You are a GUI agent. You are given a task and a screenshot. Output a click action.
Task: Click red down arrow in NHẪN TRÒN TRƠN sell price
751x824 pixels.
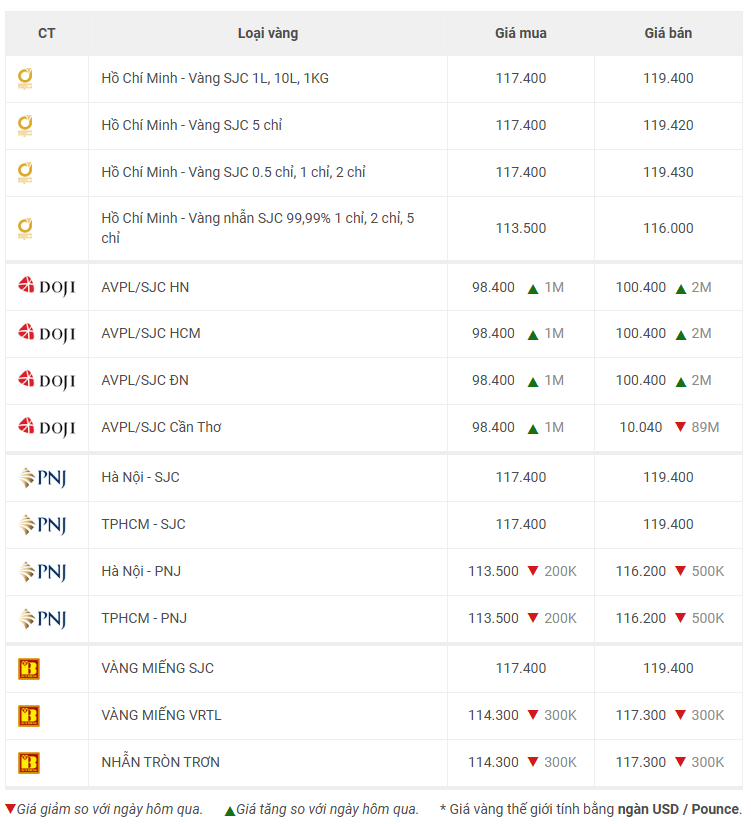681,761
